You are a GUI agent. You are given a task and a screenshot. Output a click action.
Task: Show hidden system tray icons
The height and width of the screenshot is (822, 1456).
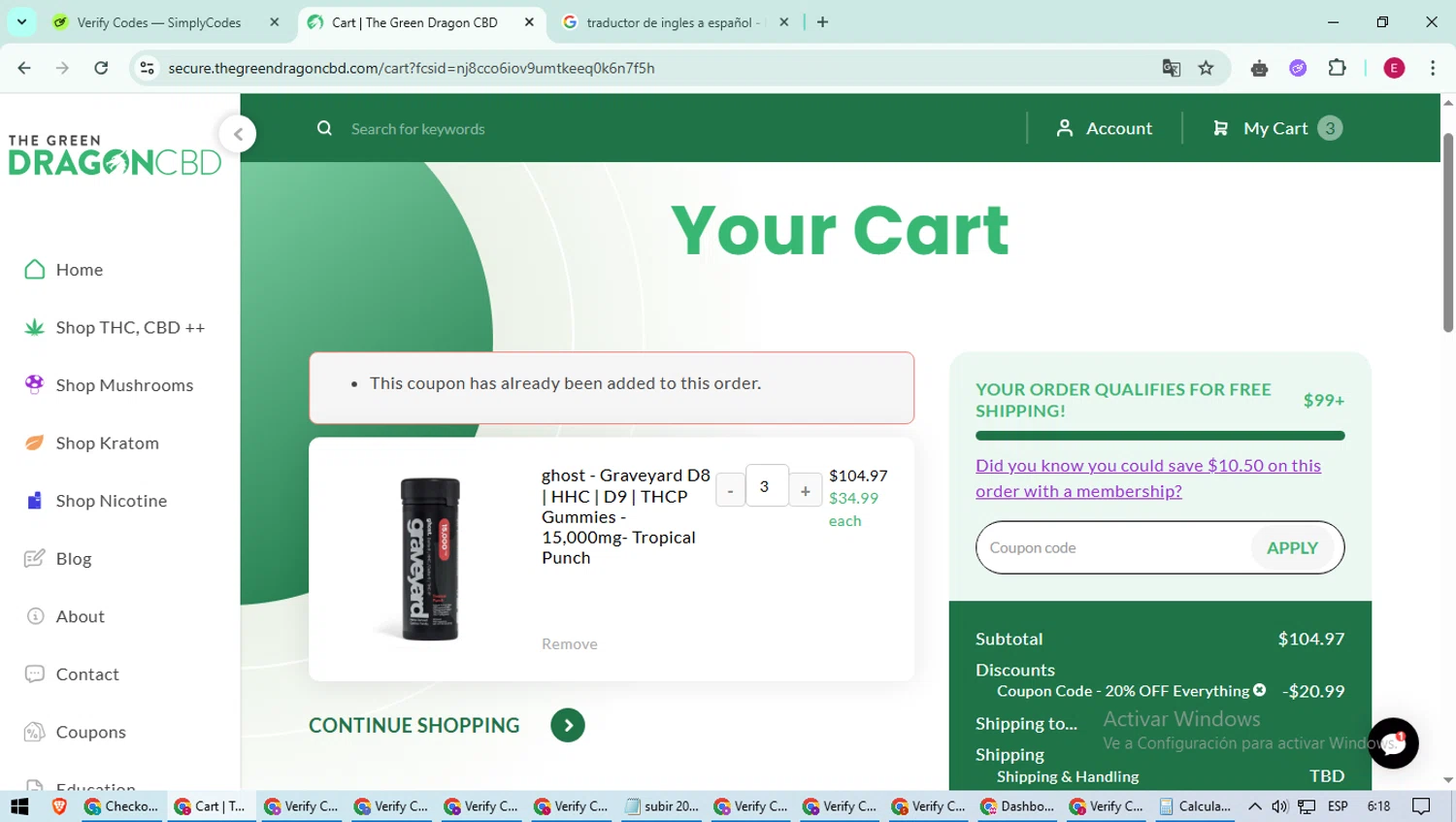pyautogui.click(x=1255, y=806)
